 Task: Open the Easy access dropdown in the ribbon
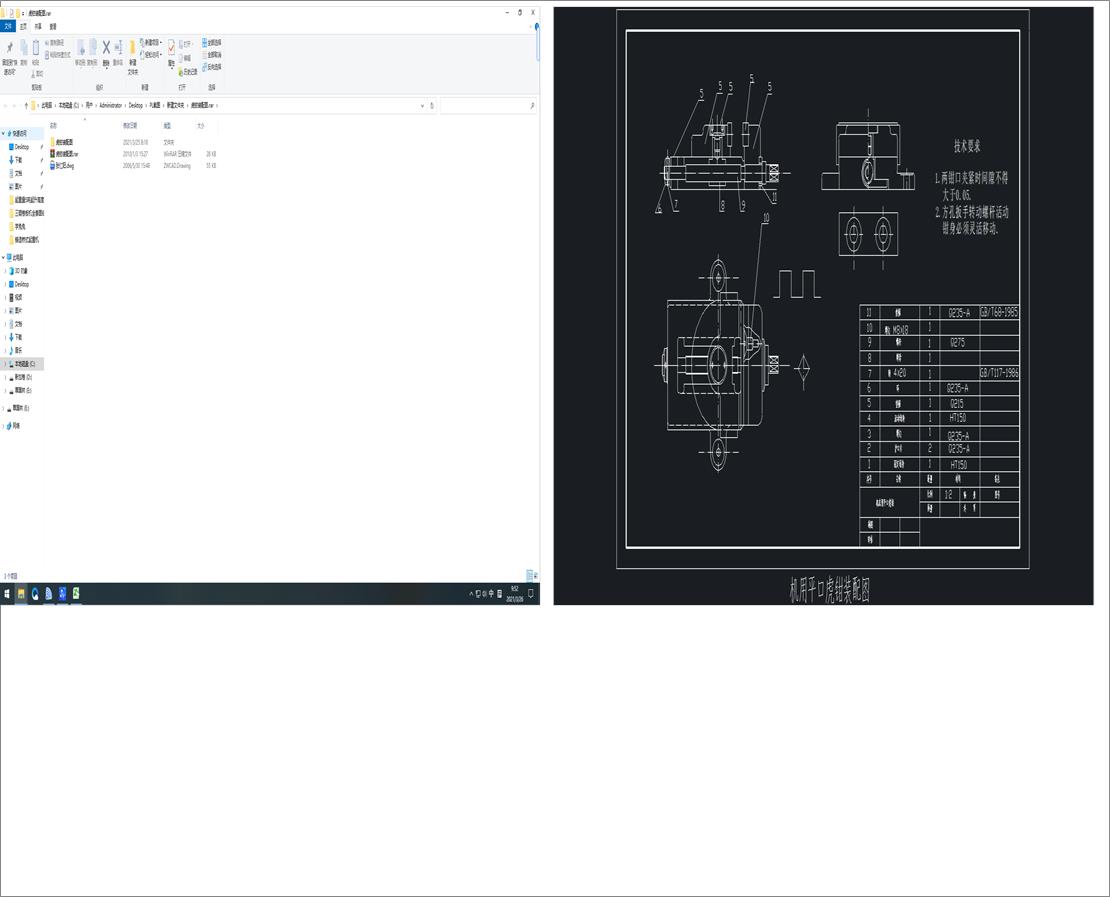151,55
